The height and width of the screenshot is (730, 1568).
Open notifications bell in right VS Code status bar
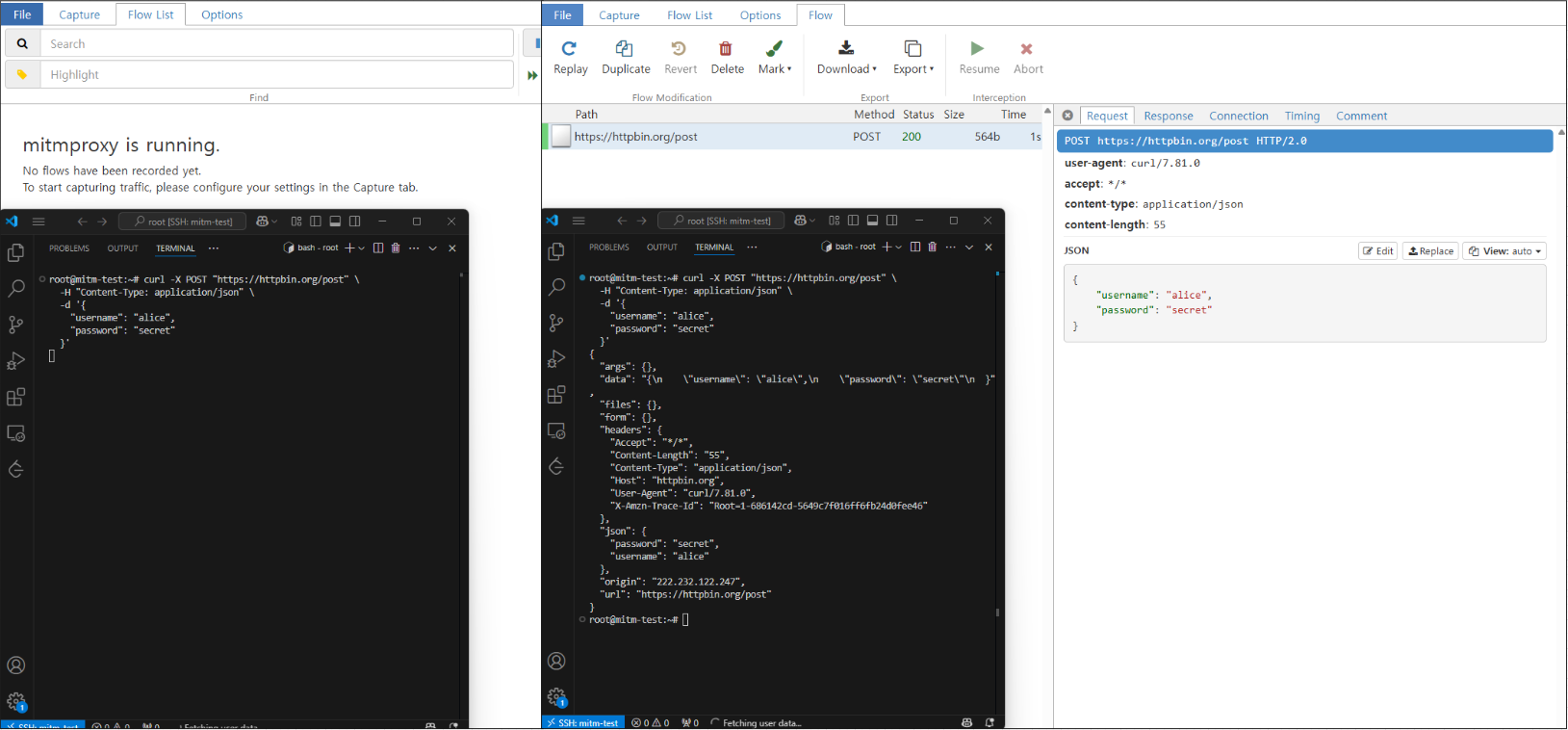990,722
